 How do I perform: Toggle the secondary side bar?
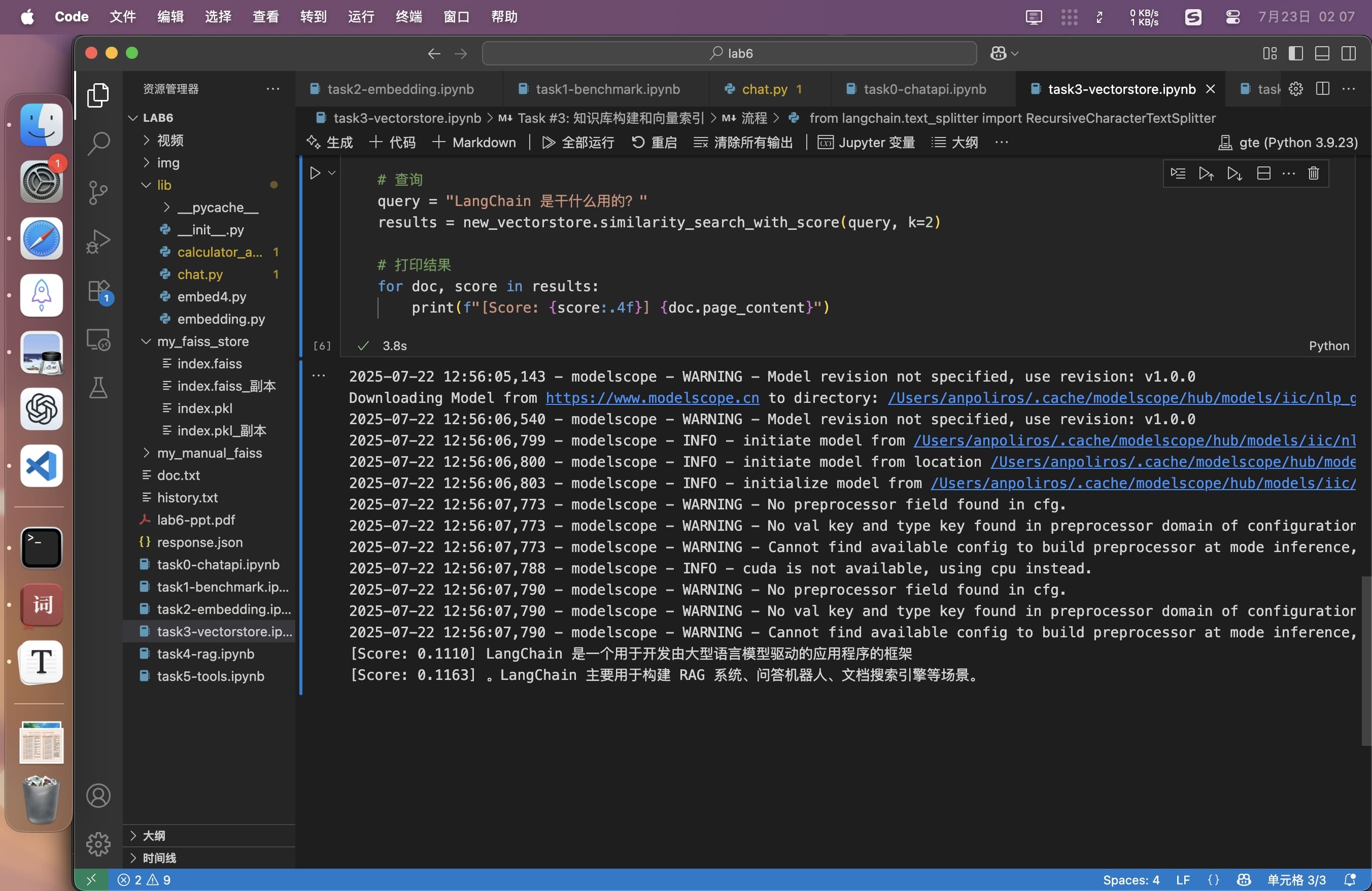1348,54
